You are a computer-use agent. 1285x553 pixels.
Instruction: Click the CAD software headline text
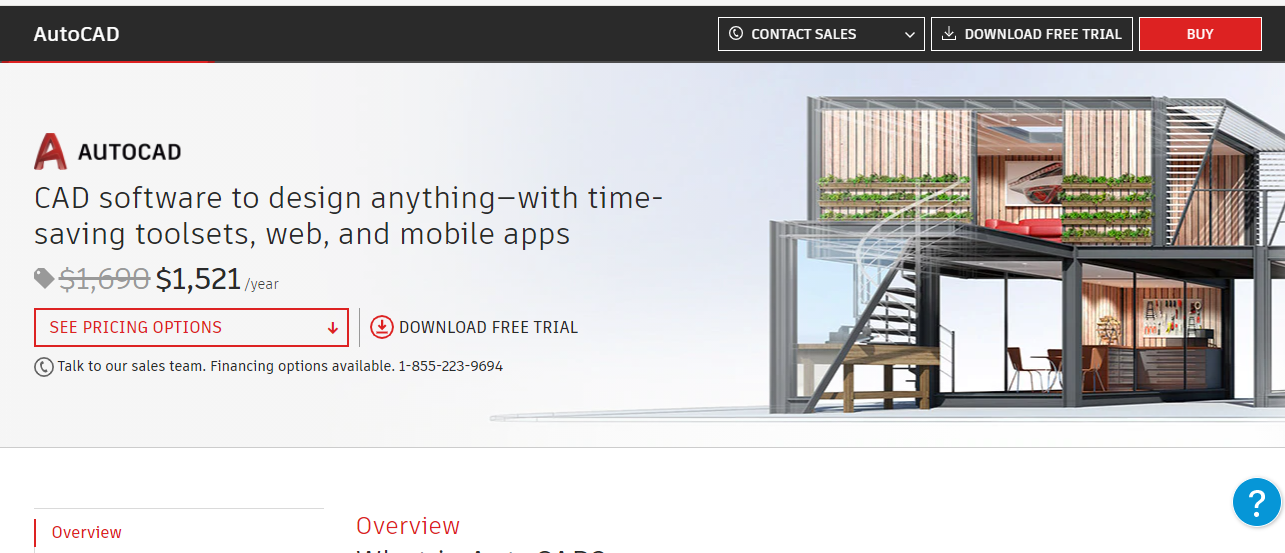[x=348, y=216]
